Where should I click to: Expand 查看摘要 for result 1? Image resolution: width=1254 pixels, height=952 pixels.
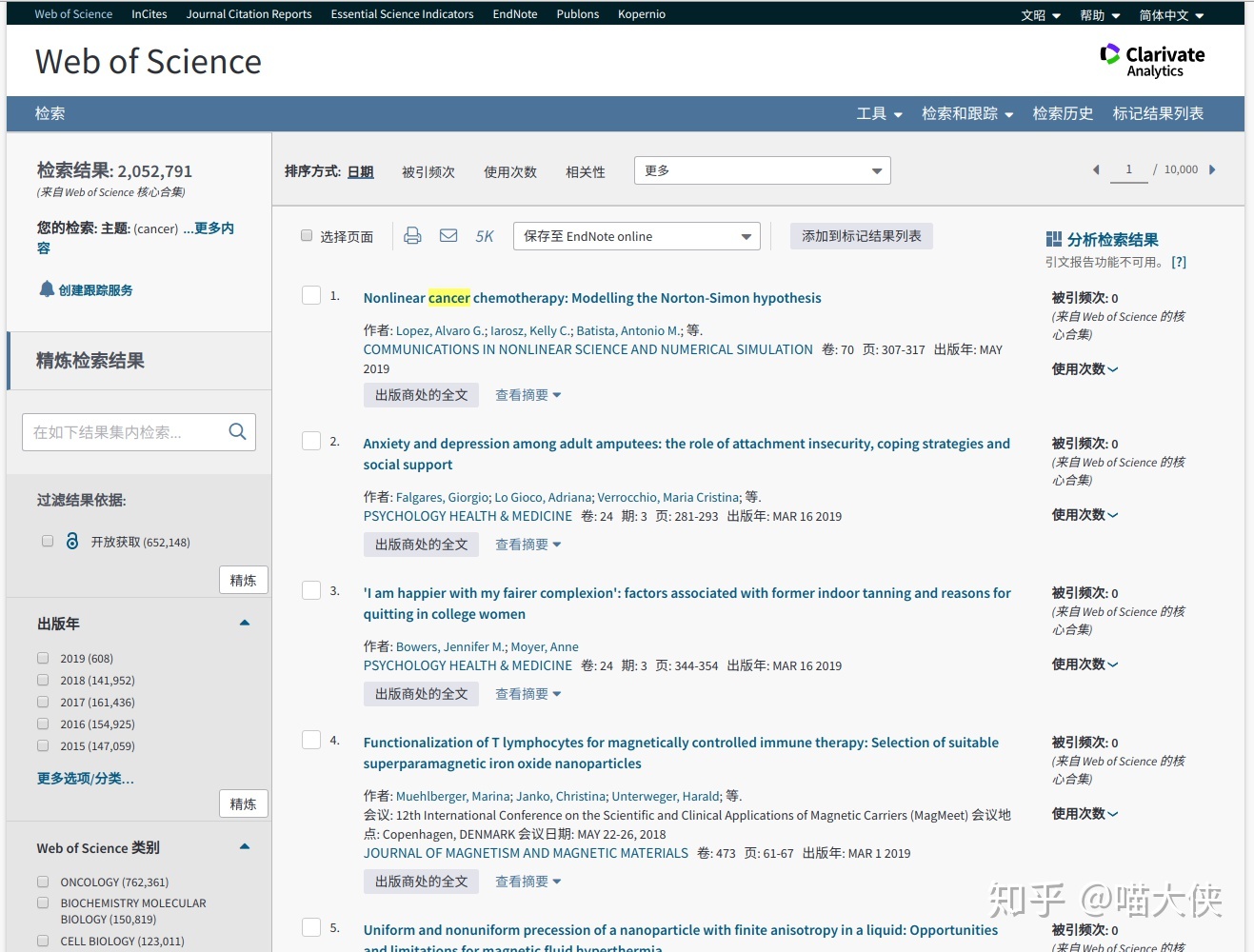[x=527, y=395]
